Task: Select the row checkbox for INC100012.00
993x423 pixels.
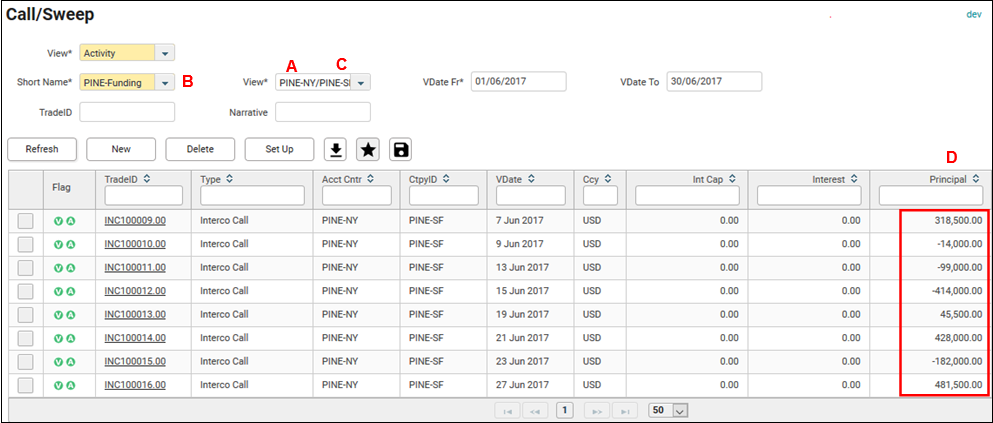Action: [26, 291]
